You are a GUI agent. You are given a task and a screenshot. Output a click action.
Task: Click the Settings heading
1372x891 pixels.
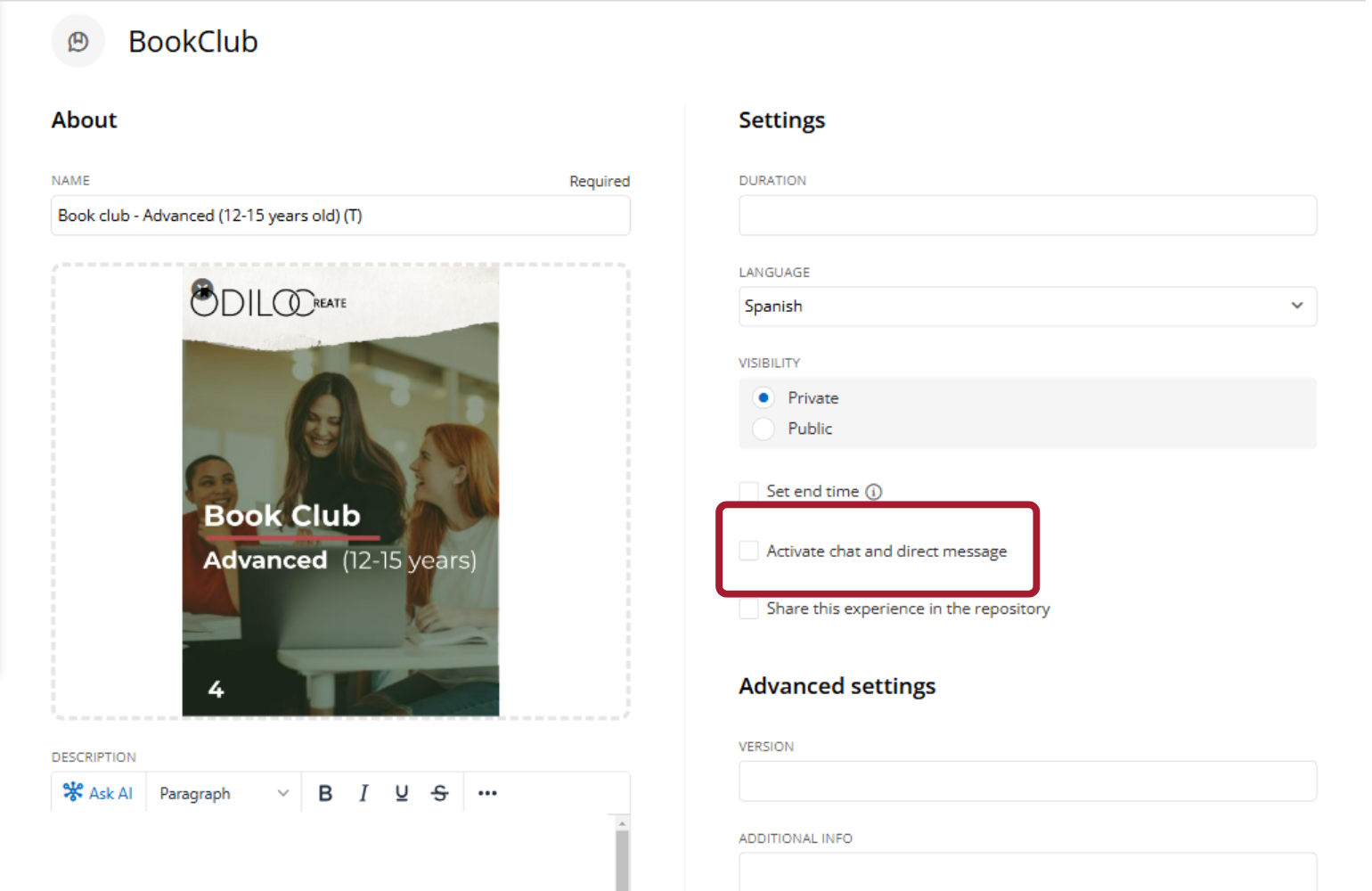tap(781, 120)
